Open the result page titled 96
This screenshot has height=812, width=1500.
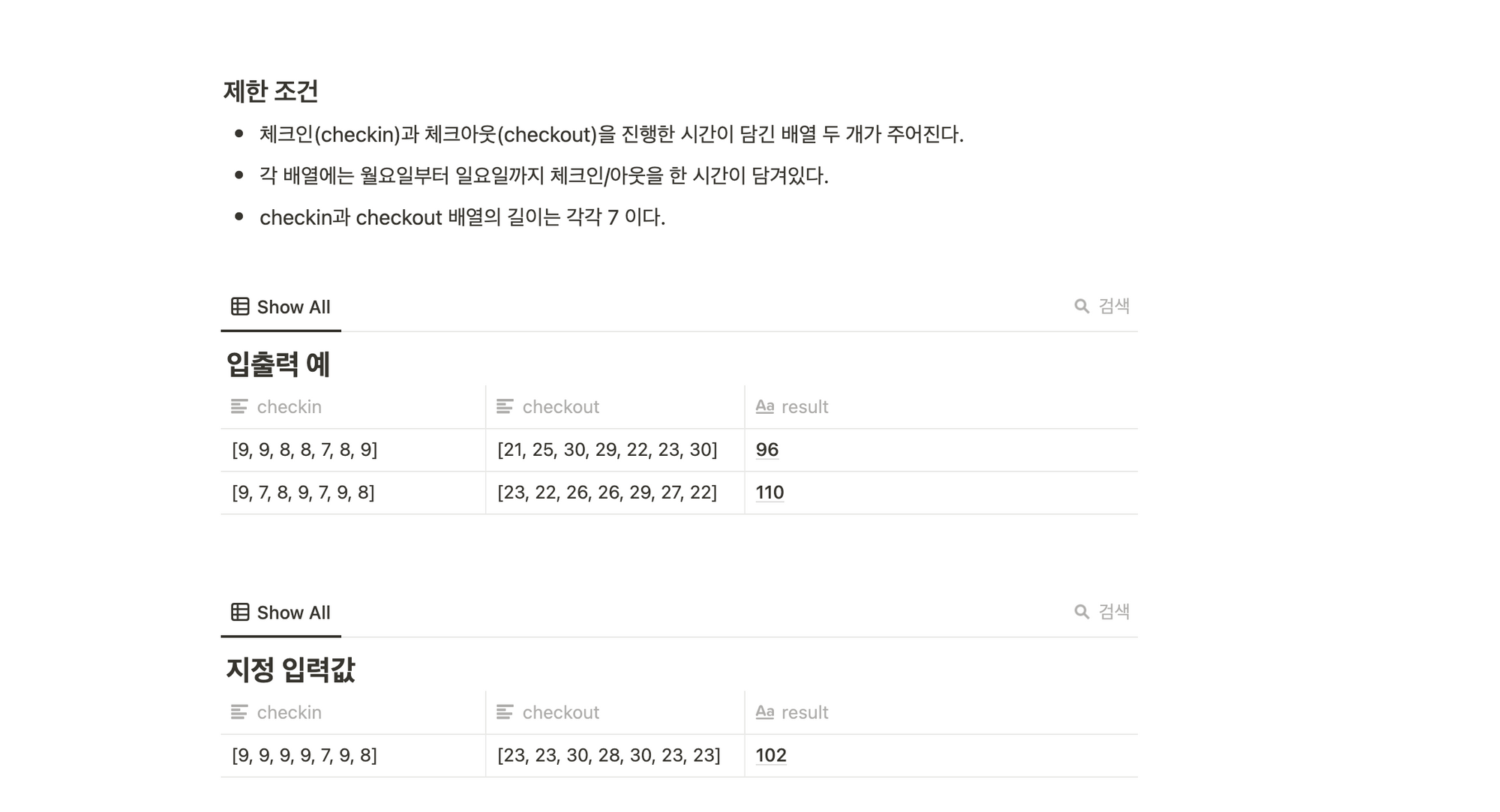click(x=767, y=450)
